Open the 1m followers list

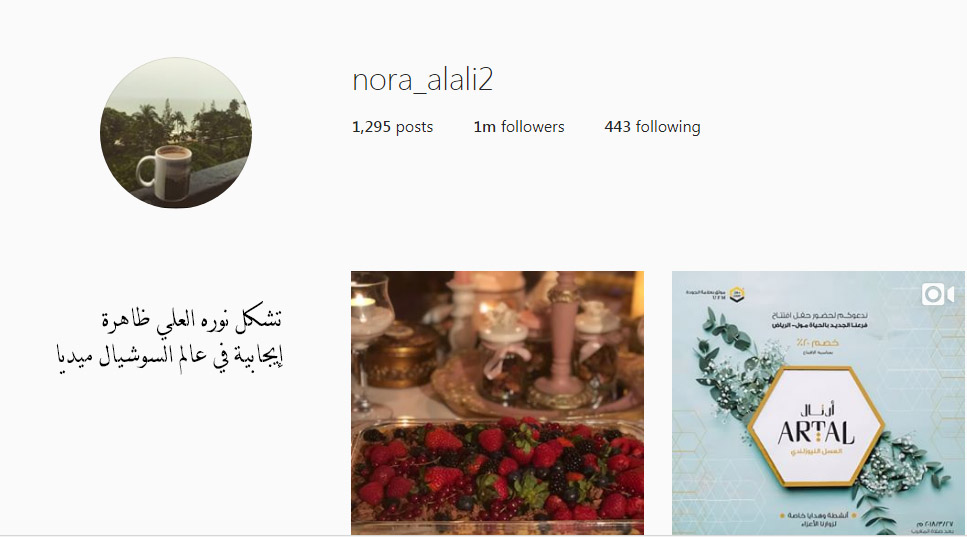tap(519, 126)
